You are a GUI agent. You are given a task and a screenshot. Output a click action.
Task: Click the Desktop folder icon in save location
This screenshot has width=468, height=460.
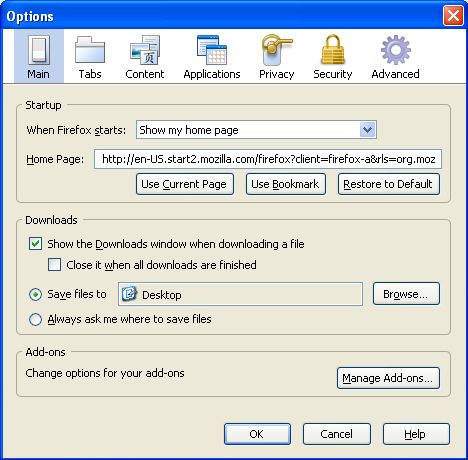click(129, 294)
